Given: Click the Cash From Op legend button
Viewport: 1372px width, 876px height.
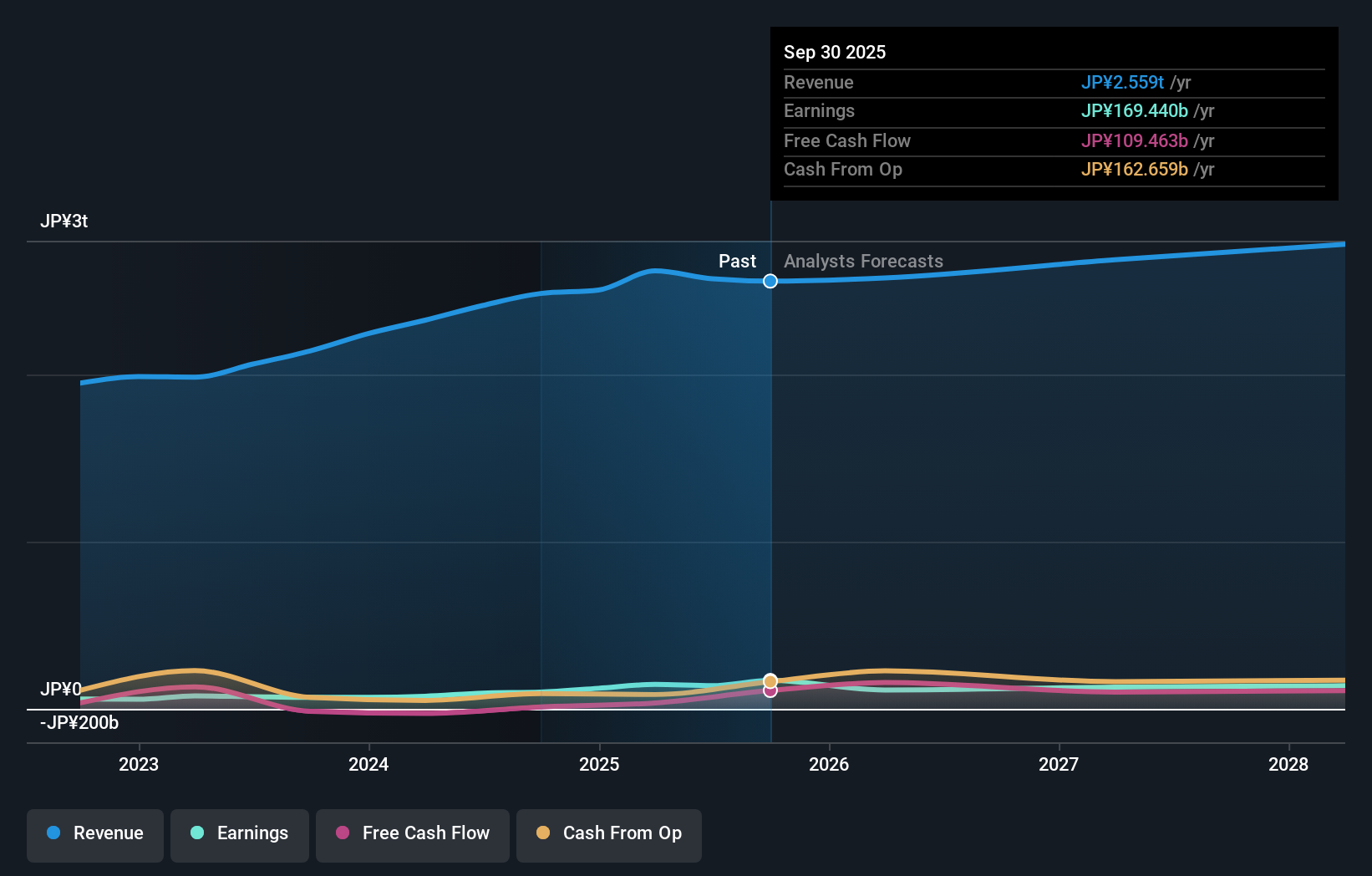Looking at the screenshot, I should click(x=608, y=835).
